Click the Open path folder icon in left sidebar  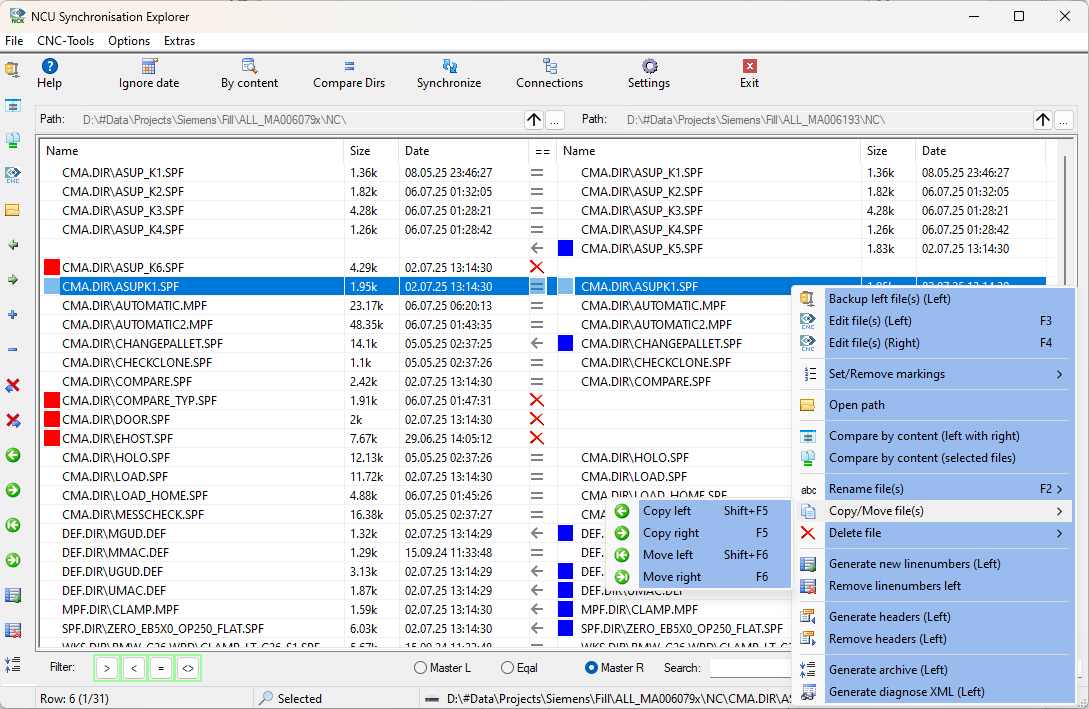[13, 210]
